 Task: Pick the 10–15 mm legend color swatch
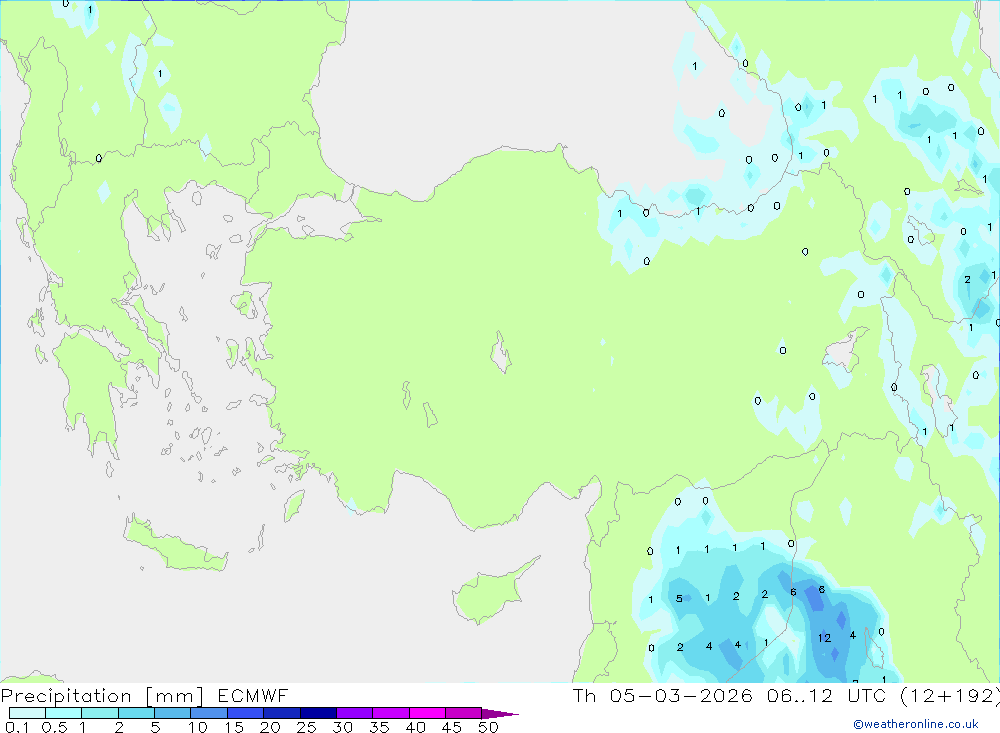[209, 713]
